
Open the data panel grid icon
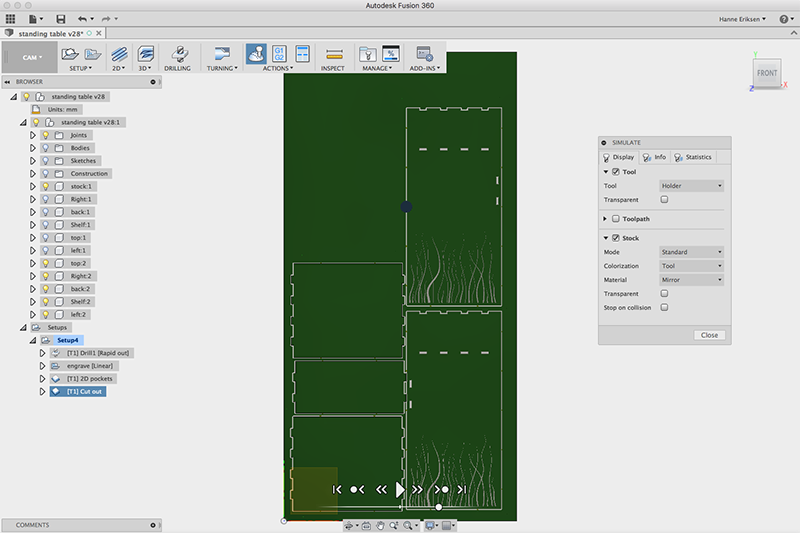10,19
